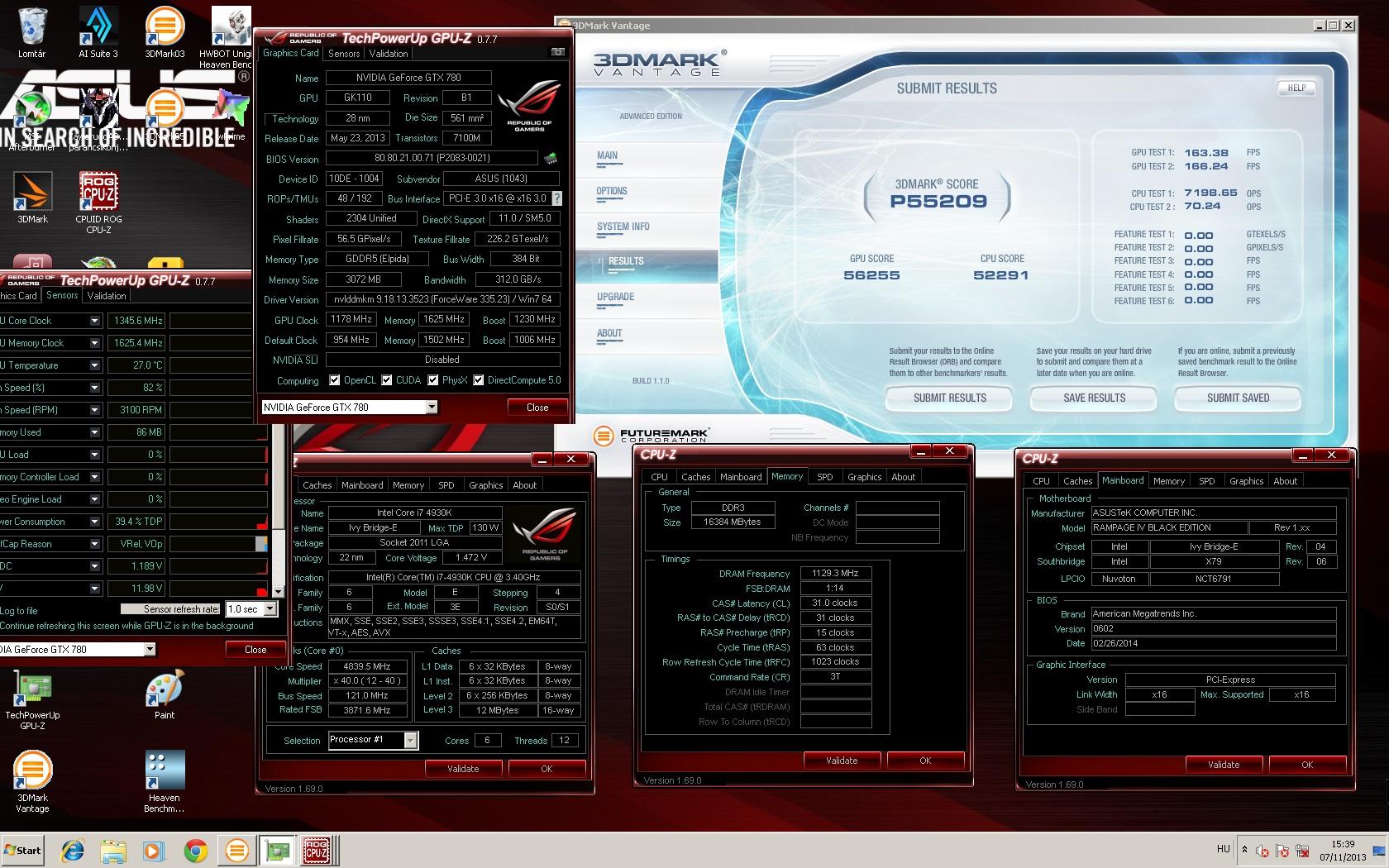Switch to Sensors tab in GPU-Z Graphics Card window

point(344,54)
